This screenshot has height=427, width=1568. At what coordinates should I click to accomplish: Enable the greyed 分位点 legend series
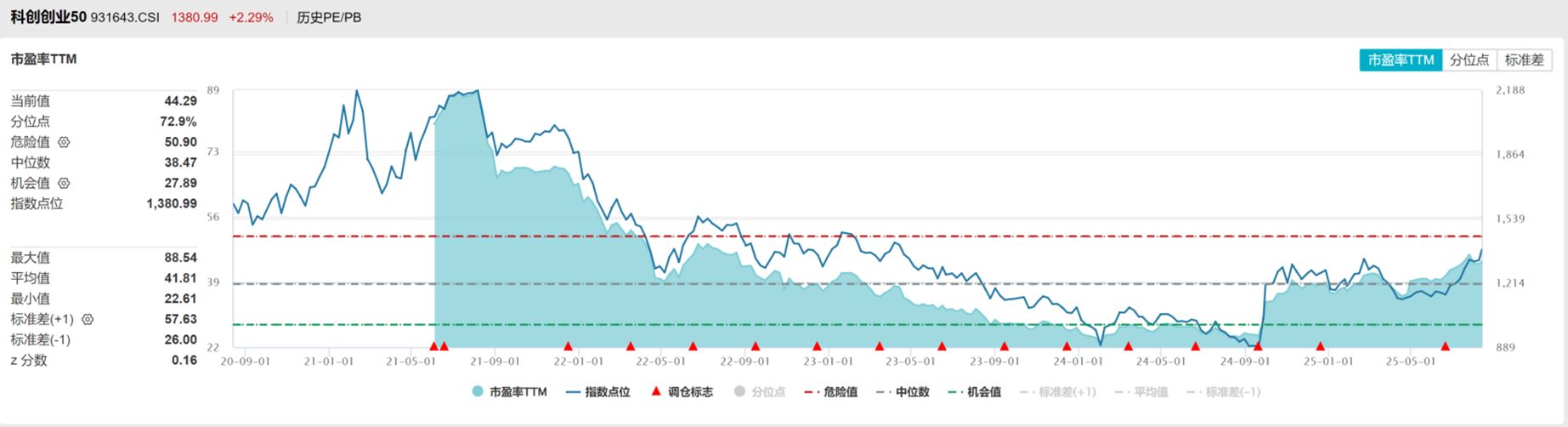[760, 392]
